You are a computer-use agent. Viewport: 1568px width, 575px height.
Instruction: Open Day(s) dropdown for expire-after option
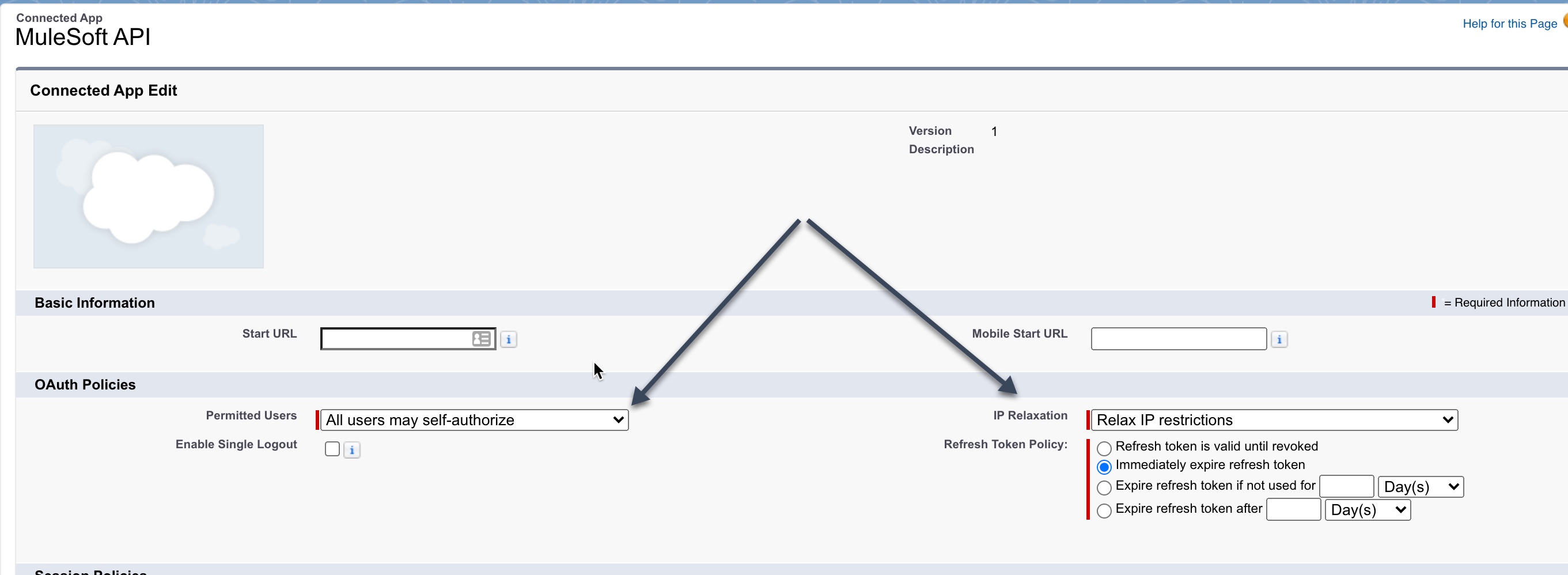1368,510
